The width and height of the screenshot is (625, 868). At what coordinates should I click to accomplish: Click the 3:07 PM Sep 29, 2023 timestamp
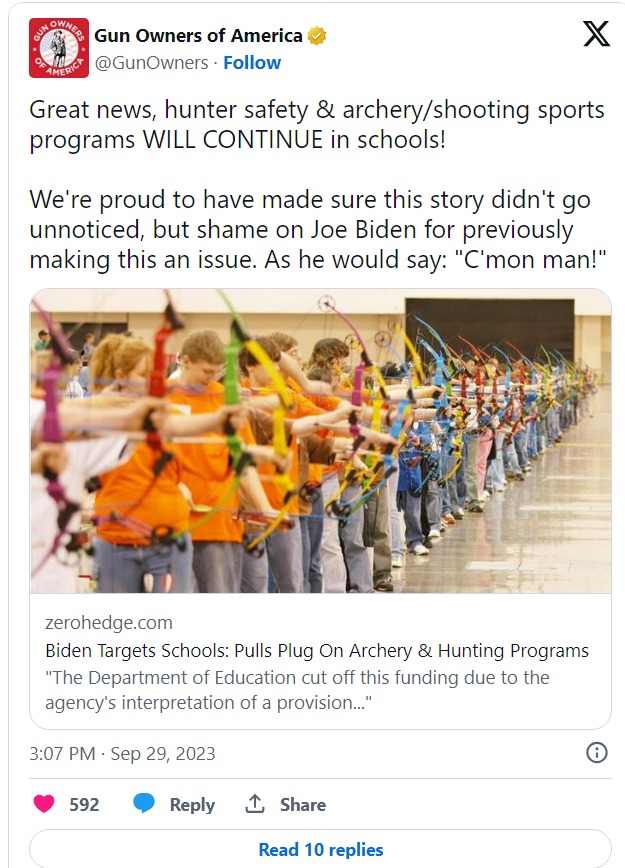point(122,753)
